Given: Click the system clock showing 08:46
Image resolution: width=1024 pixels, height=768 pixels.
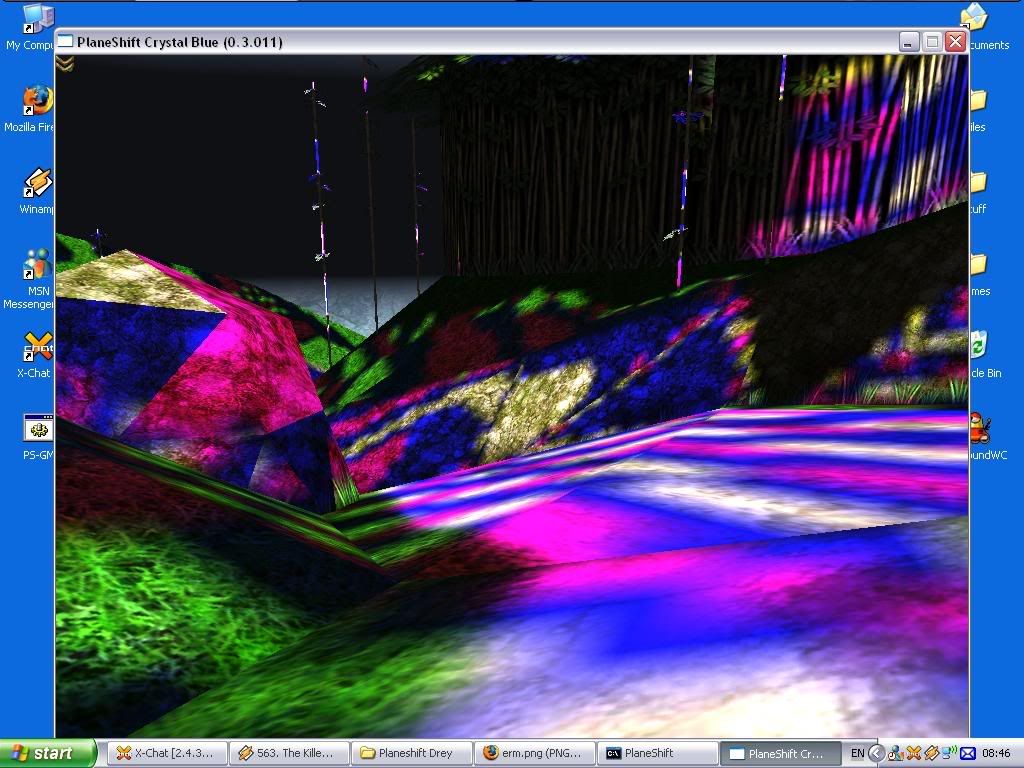Looking at the screenshot, I should point(995,753).
